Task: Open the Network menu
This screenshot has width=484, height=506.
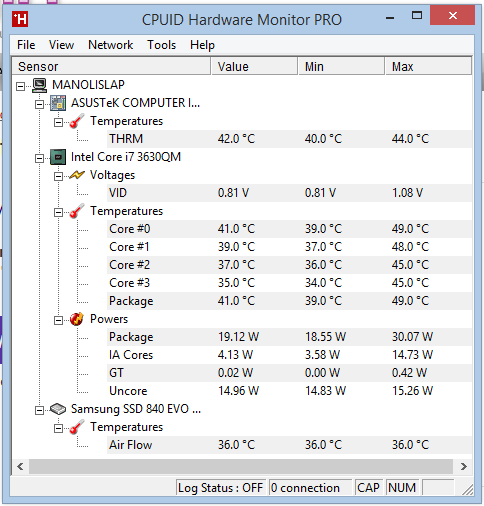Action: coord(111,45)
